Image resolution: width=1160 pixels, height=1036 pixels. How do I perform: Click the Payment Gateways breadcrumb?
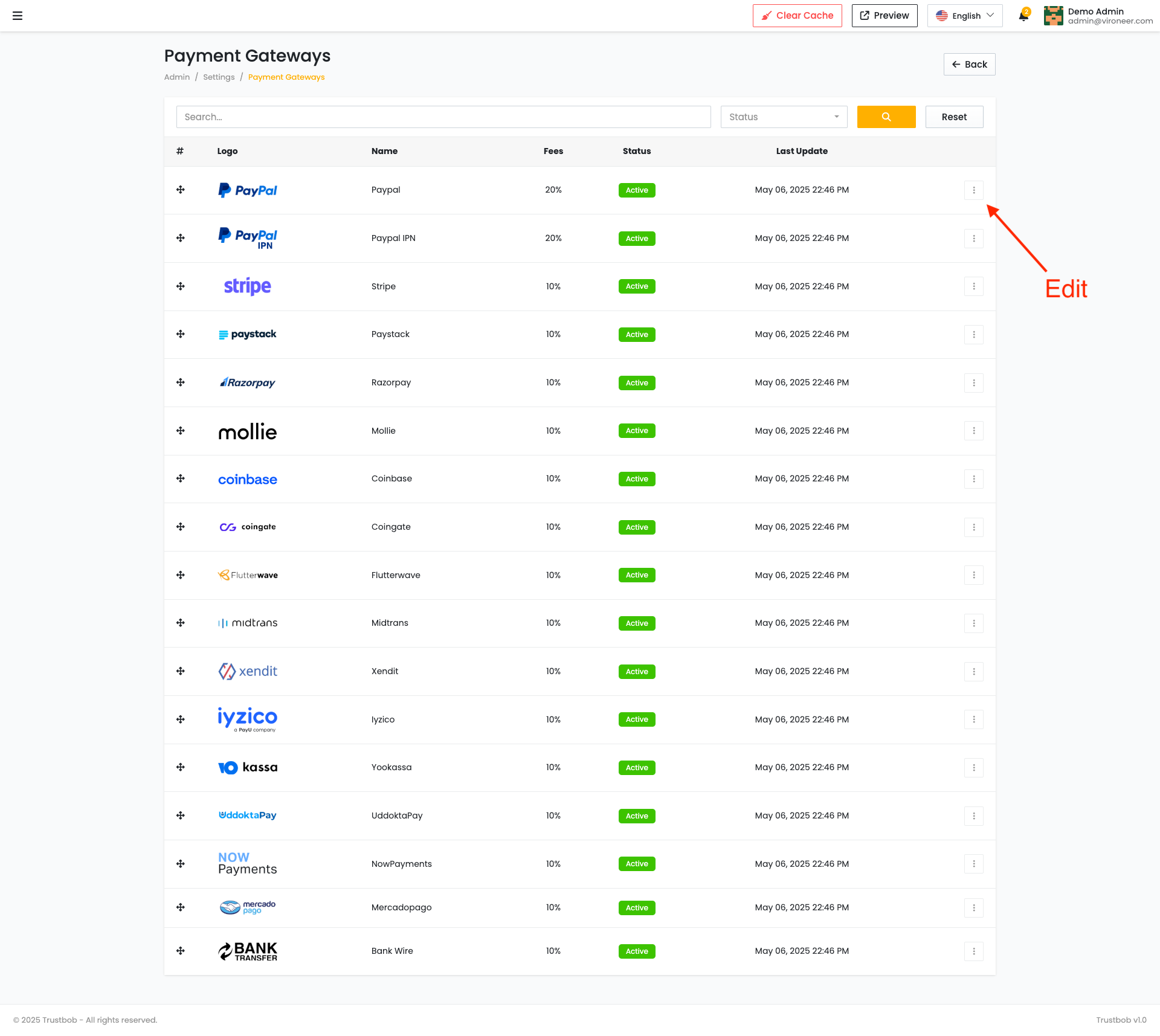[x=286, y=77]
